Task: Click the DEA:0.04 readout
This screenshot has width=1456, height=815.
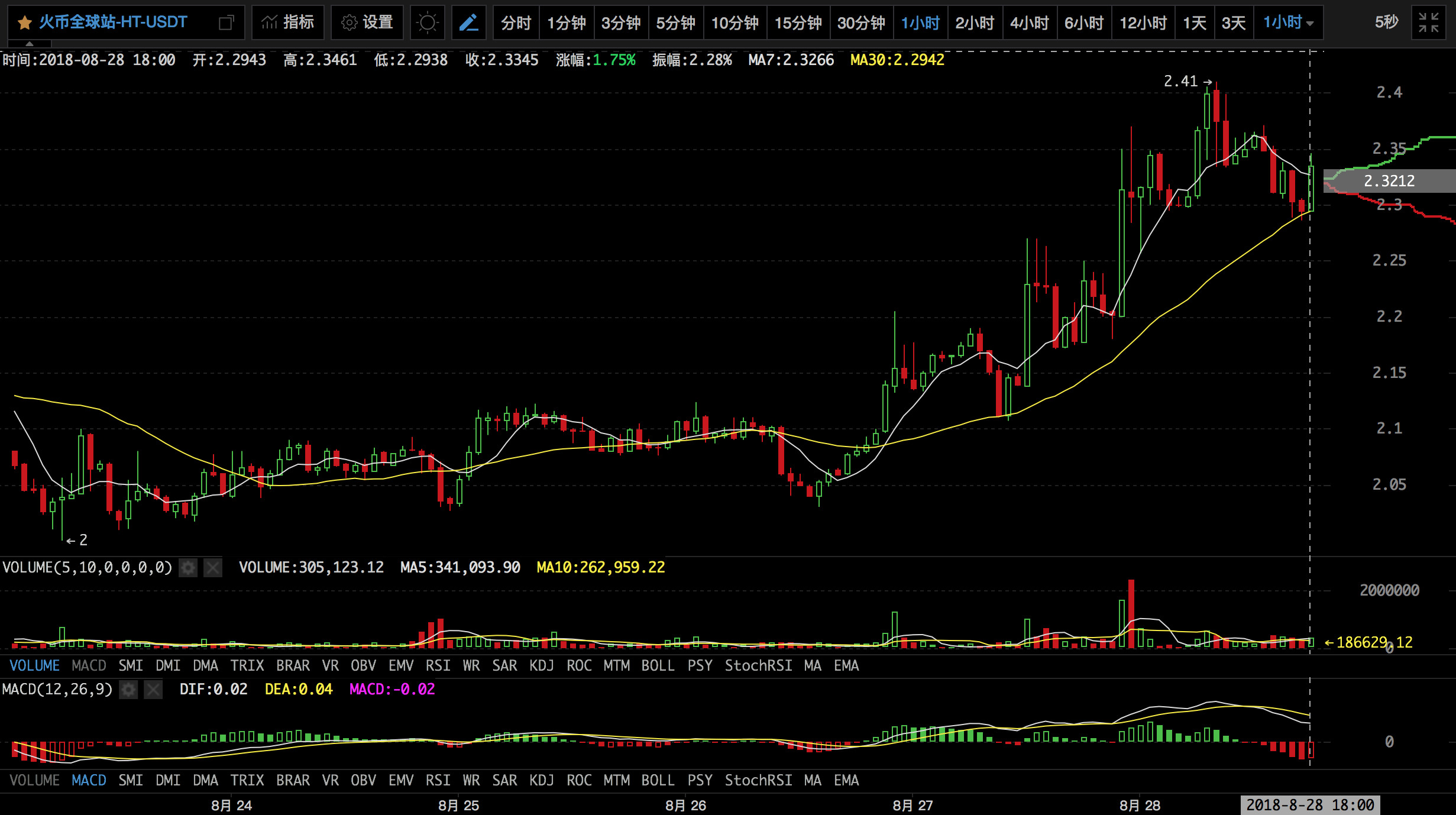Action: pyautogui.click(x=299, y=690)
